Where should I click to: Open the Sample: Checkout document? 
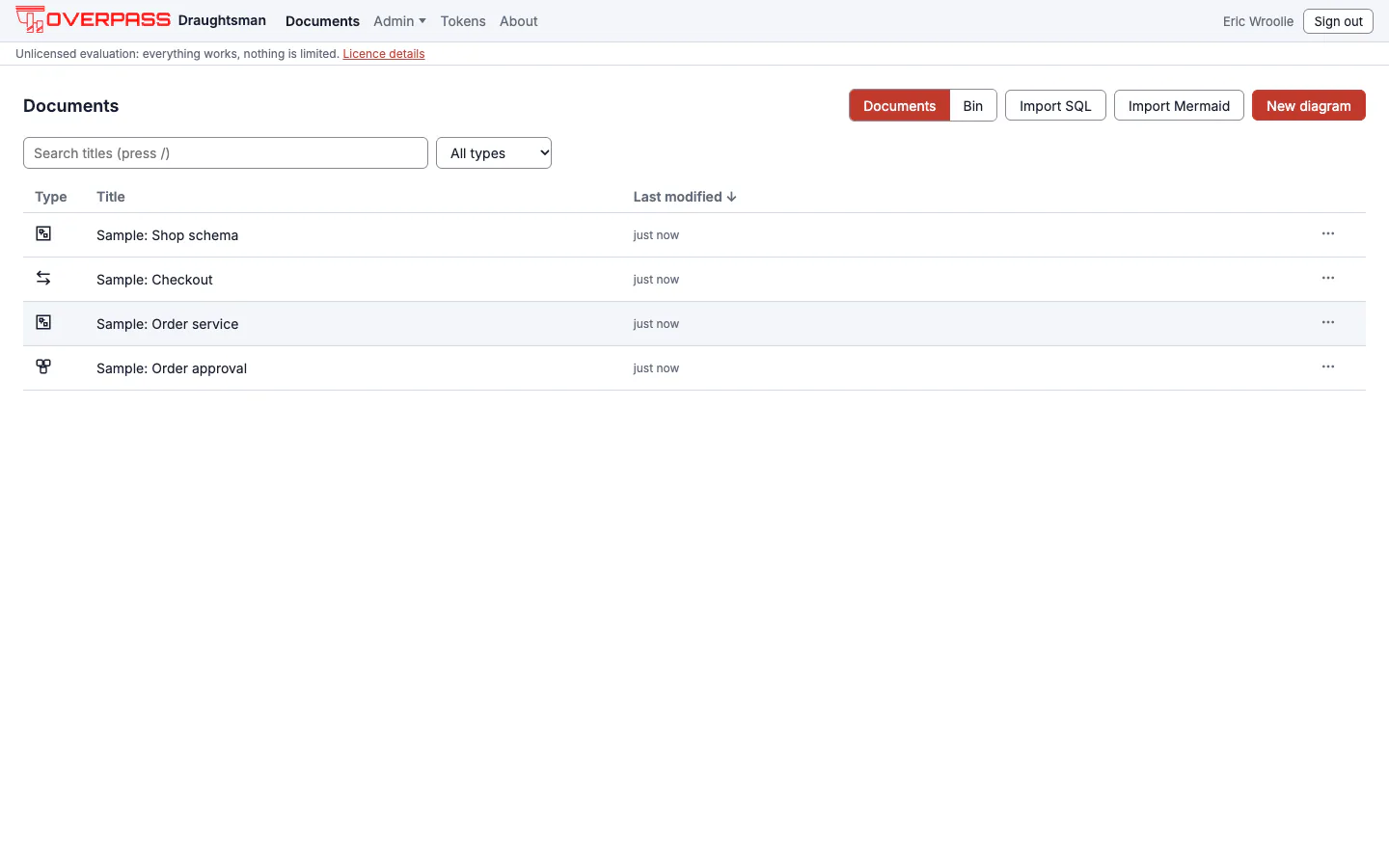(154, 280)
